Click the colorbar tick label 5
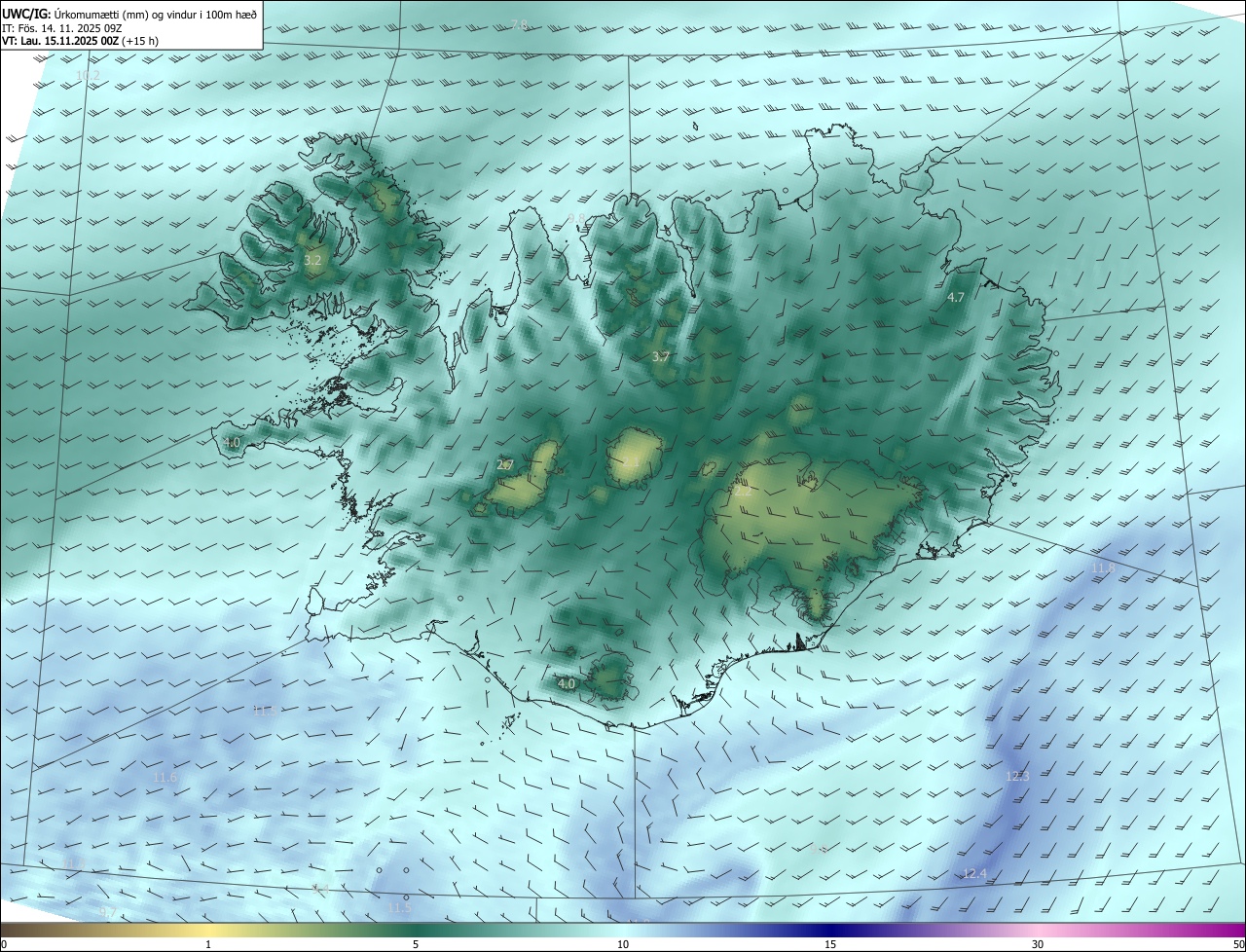The height and width of the screenshot is (952, 1246). [416, 944]
